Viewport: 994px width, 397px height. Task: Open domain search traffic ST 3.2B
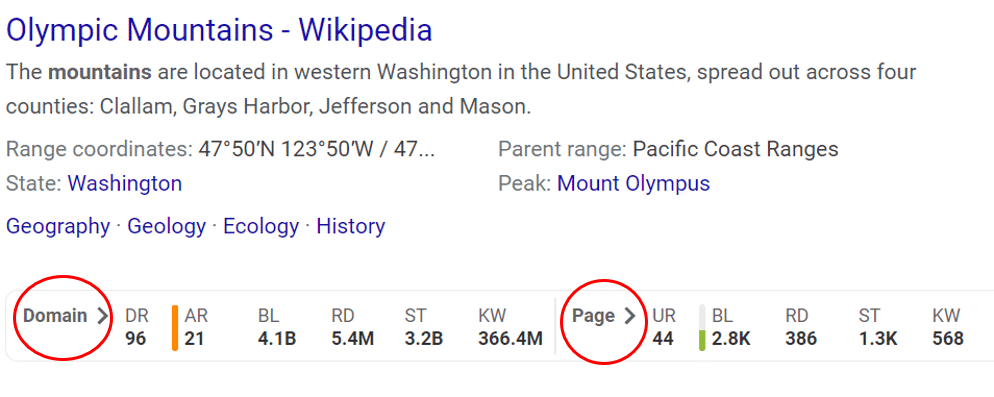[423, 327]
